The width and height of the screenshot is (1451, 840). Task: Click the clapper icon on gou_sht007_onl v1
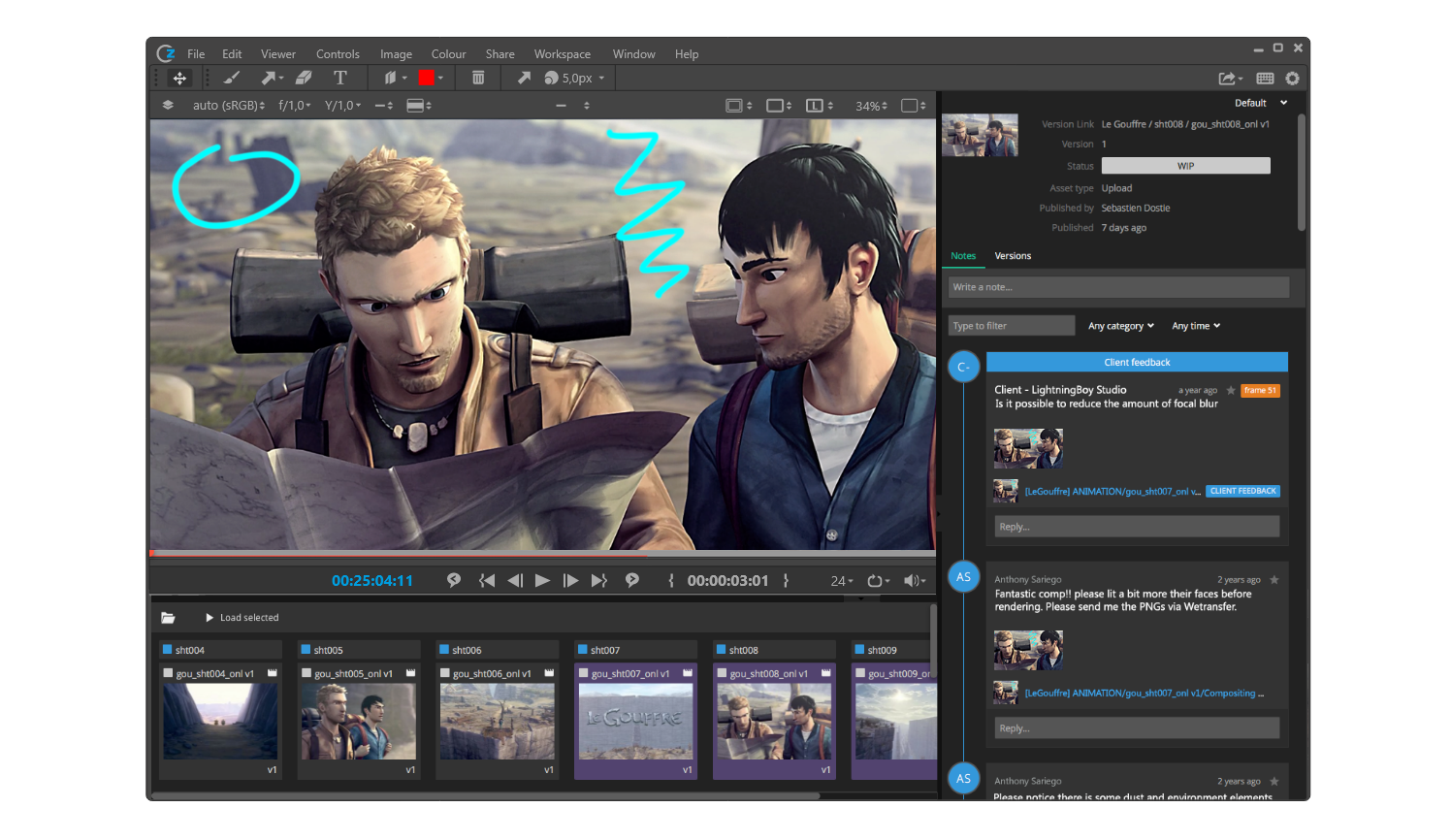pos(688,673)
